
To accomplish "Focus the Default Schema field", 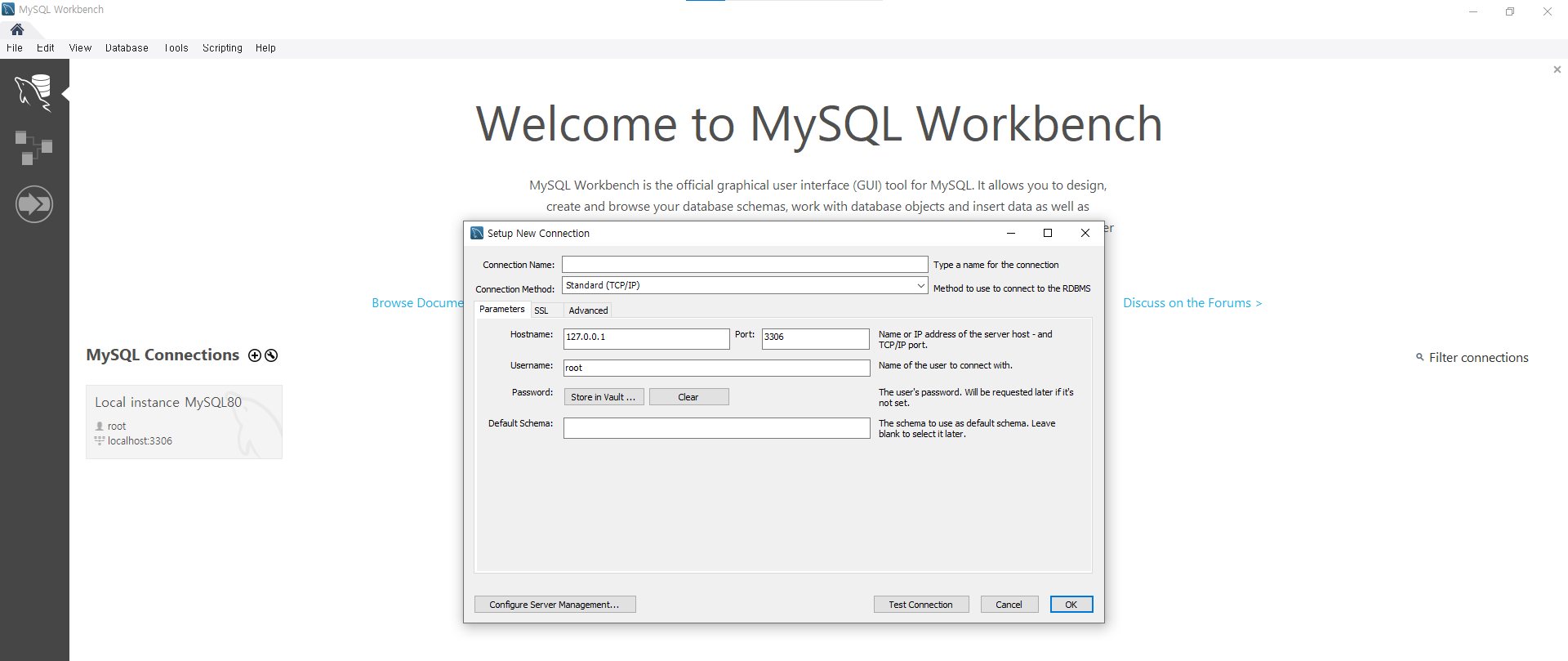I will pos(716,428).
